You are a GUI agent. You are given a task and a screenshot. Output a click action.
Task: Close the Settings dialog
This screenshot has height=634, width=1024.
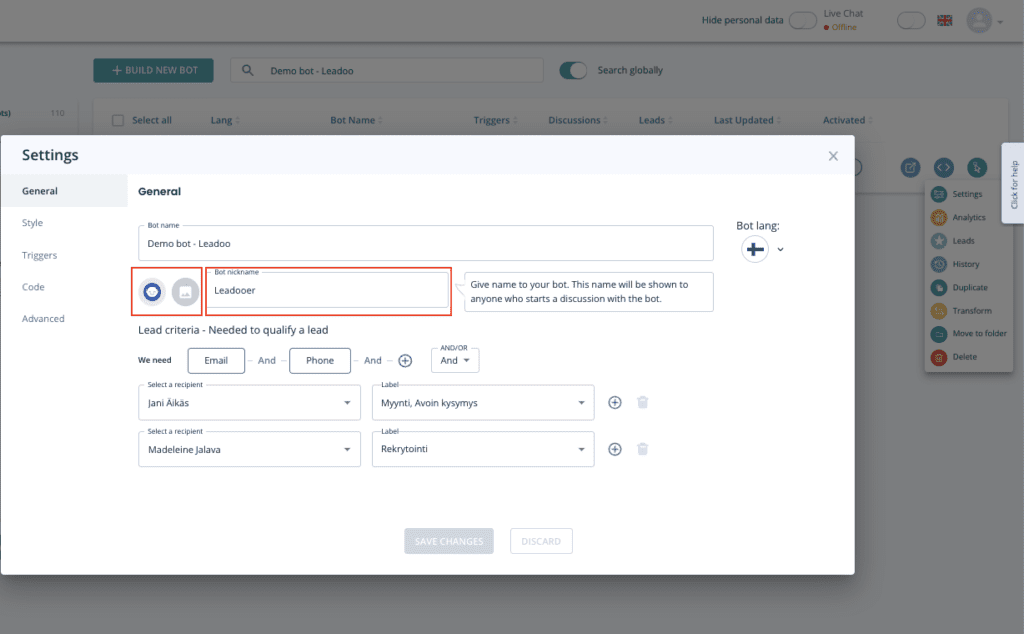[x=833, y=156]
